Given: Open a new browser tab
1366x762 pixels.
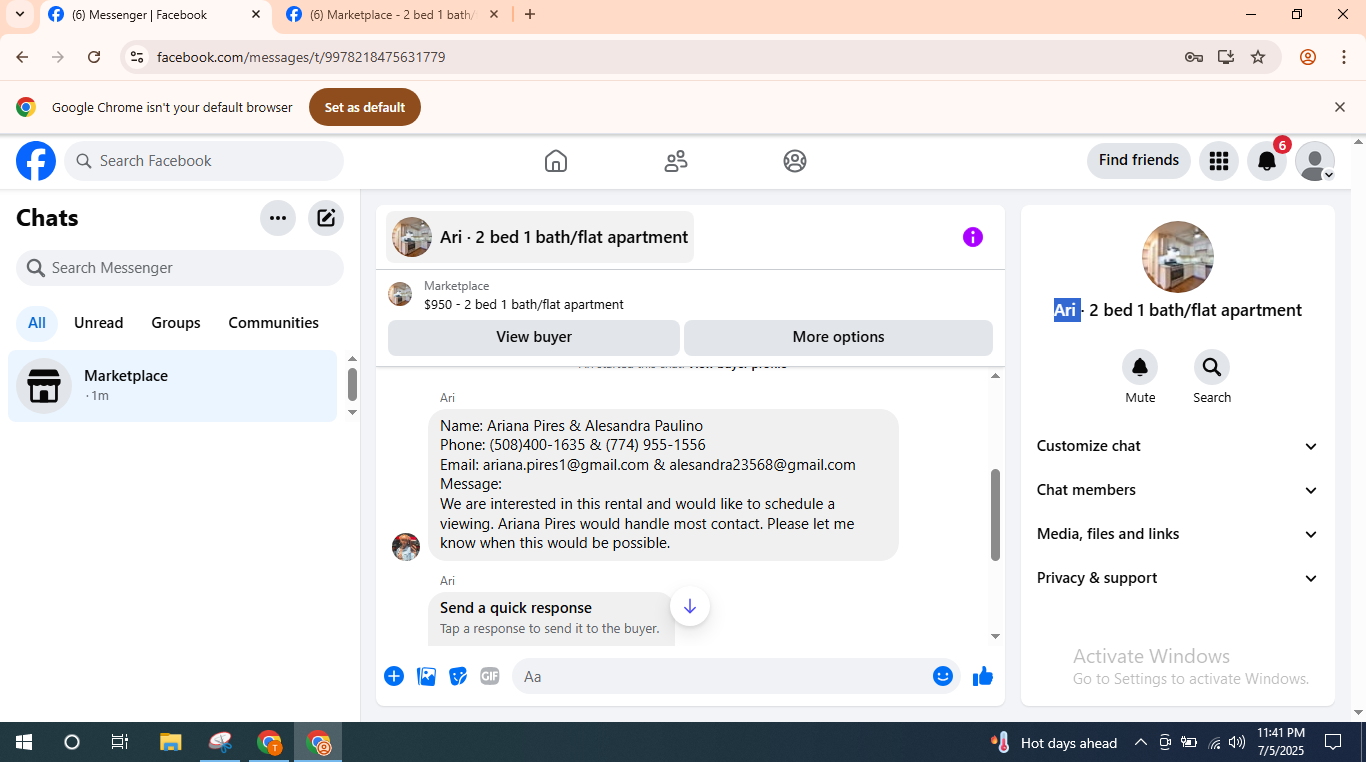Looking at the screenshot, I should click(x=530, y=15).
